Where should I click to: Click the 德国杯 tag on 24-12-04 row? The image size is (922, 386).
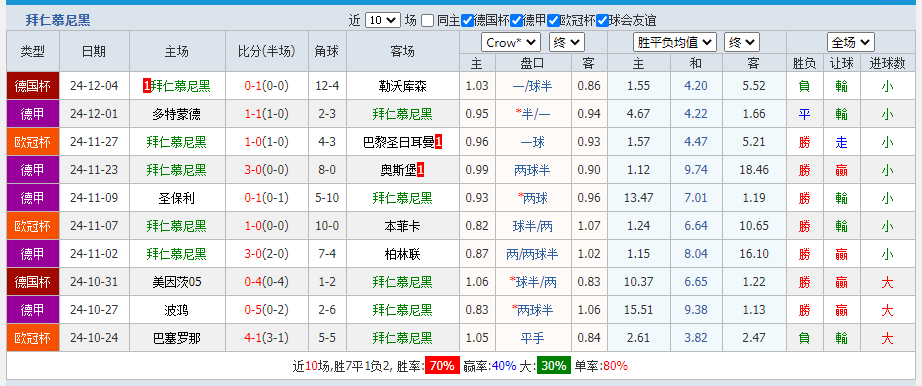[33, 86]
